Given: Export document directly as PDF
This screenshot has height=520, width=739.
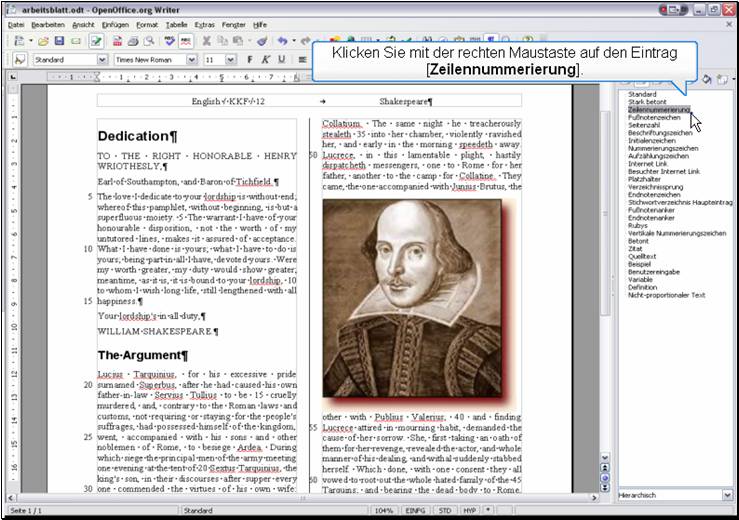Looking at the screenshot, I should (116, 41).
